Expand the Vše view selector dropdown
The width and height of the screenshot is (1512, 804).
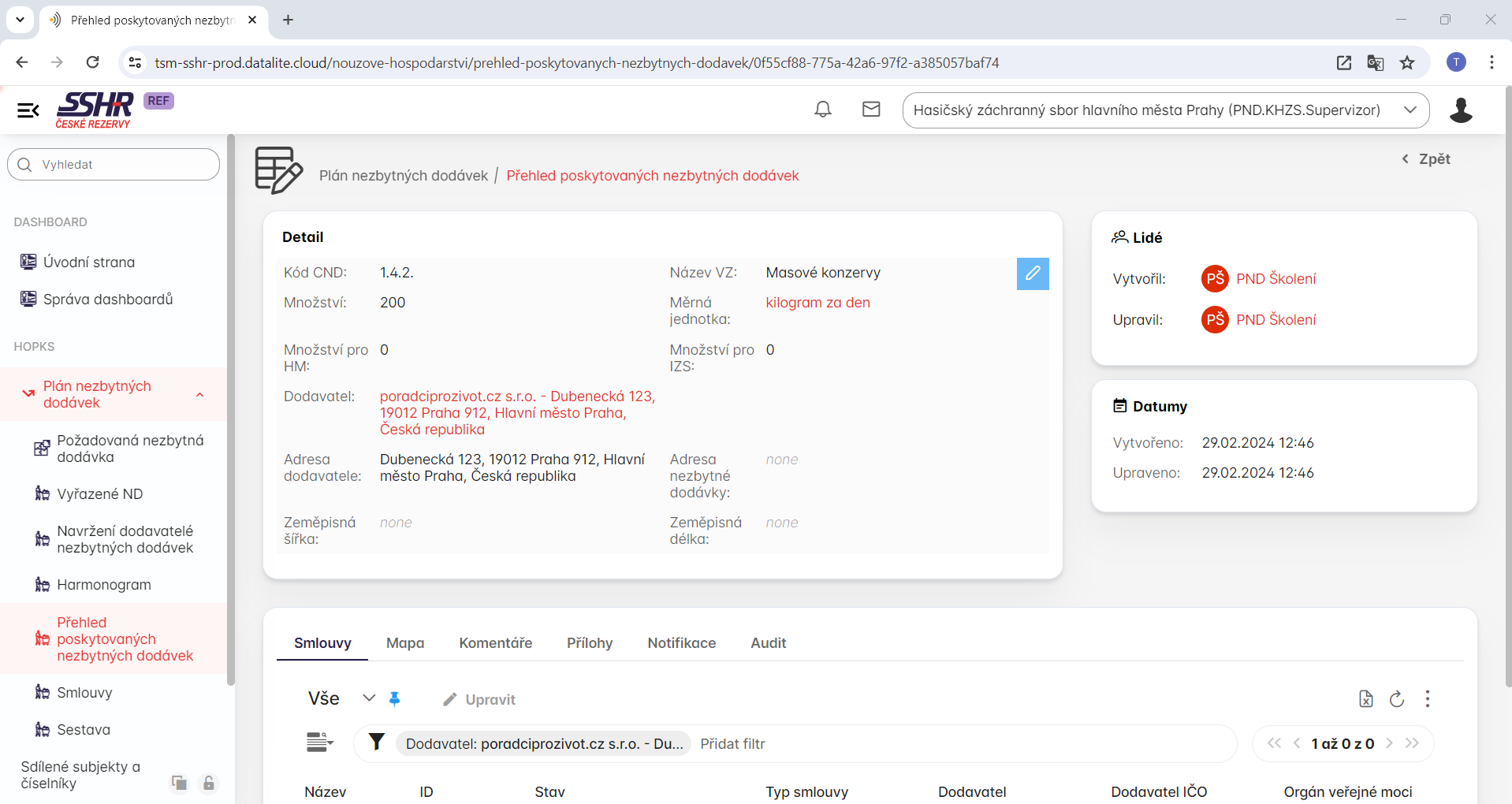click(368, 698)
